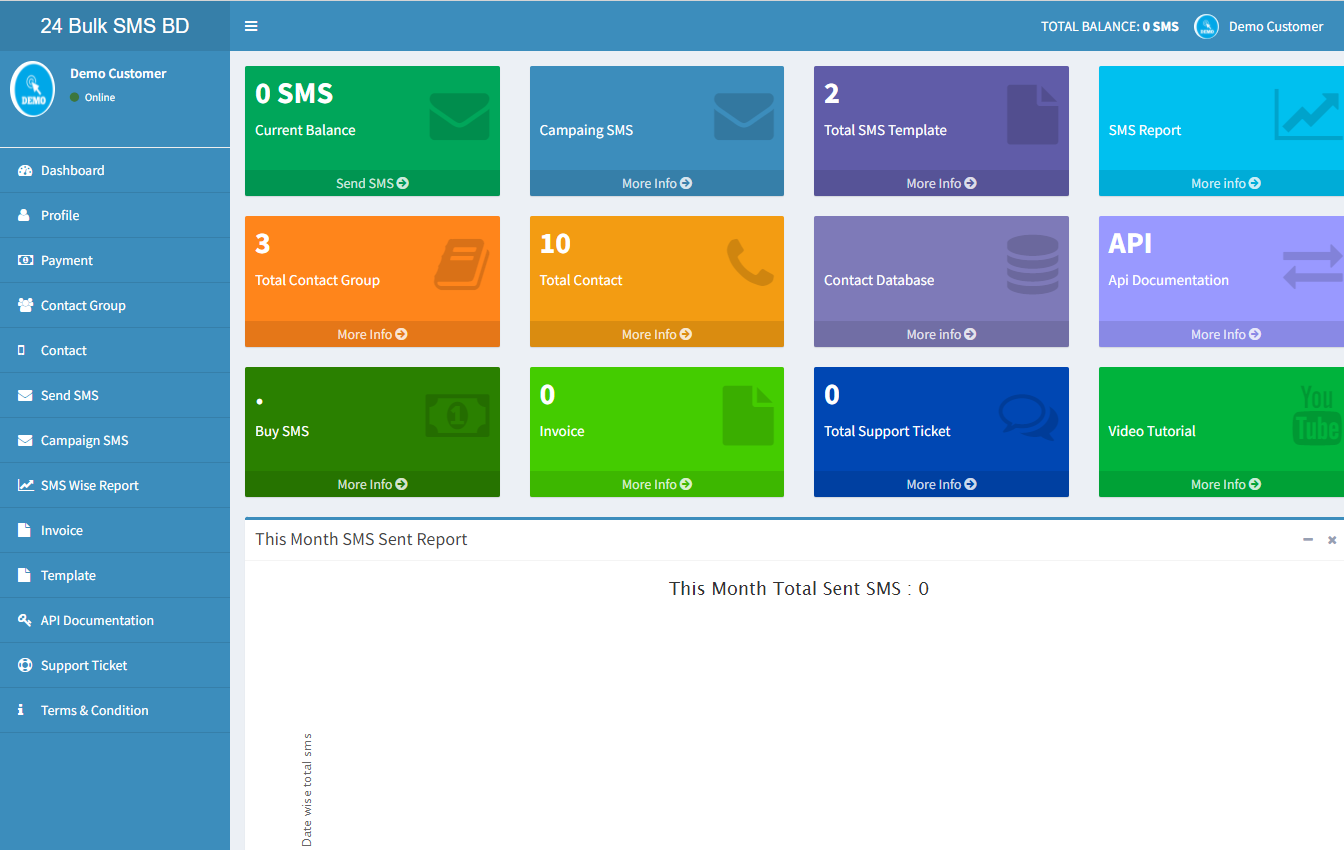Close the This Month SMS Sent Report panel
The width and height of the screenshot is (1344, 850).
[1331, 540]
